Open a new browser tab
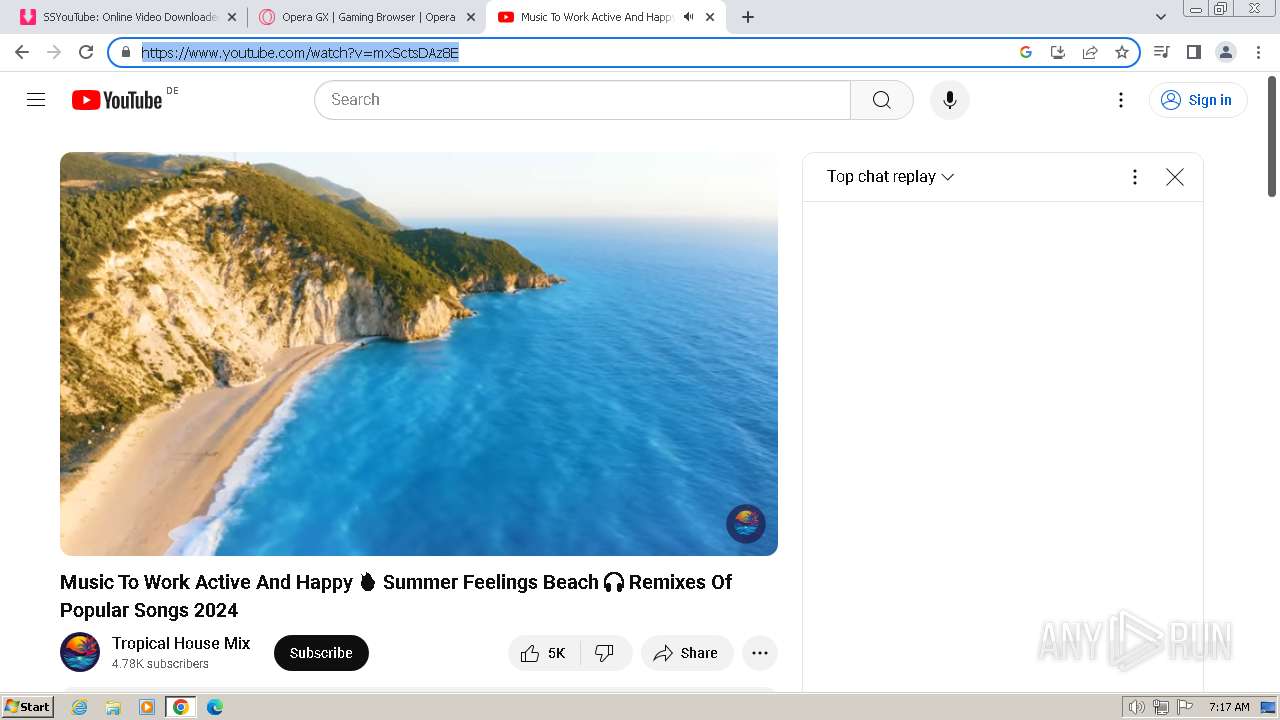This screenshot has height=720, width=1280. [x=748, y=17]
